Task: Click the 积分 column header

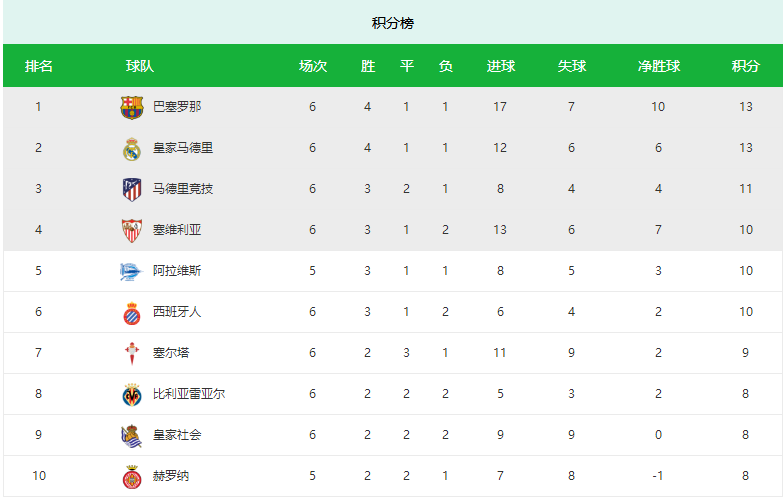Action: point(746,66)
